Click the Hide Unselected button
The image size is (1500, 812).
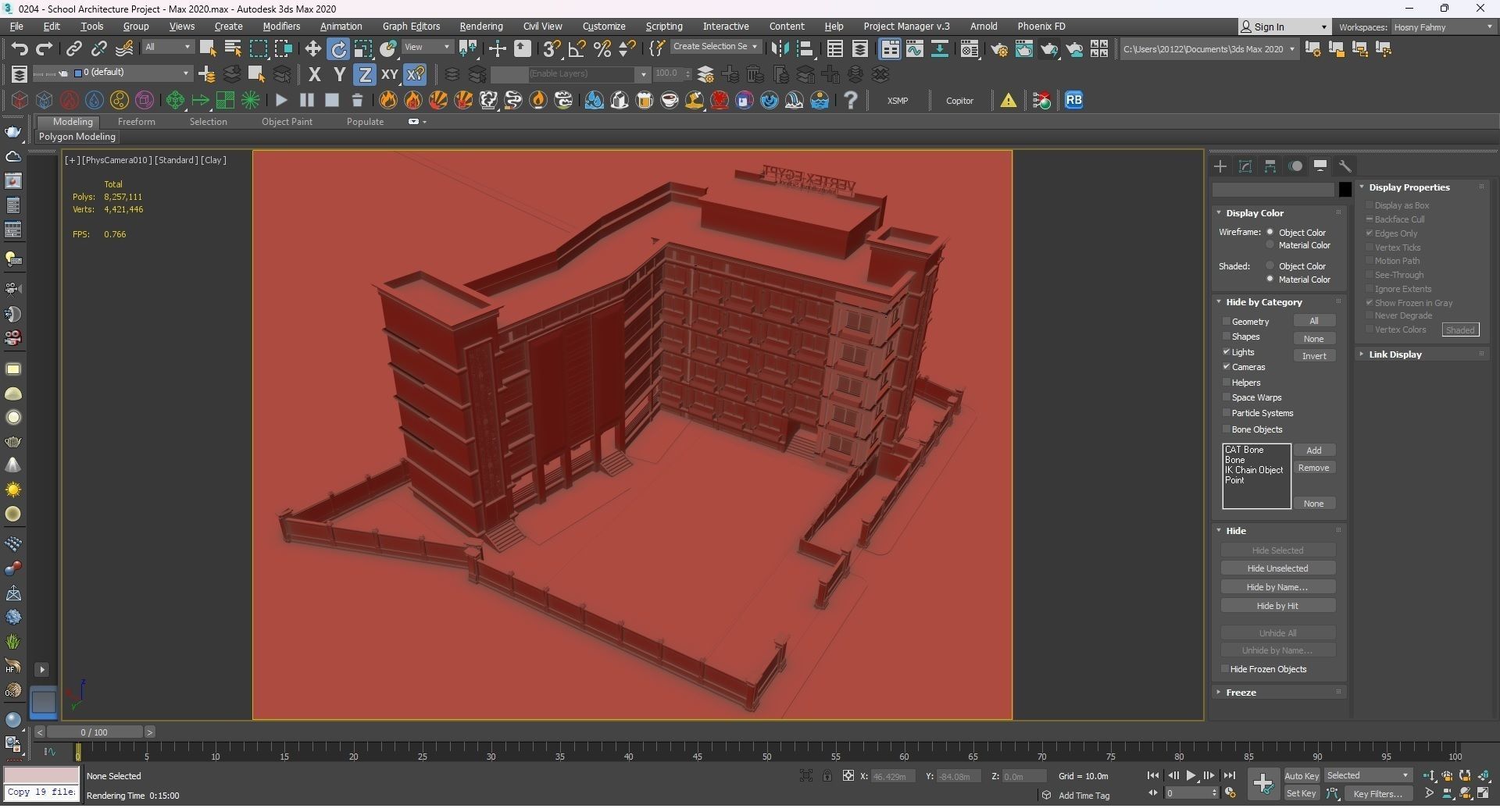(x=1277, y=568)
